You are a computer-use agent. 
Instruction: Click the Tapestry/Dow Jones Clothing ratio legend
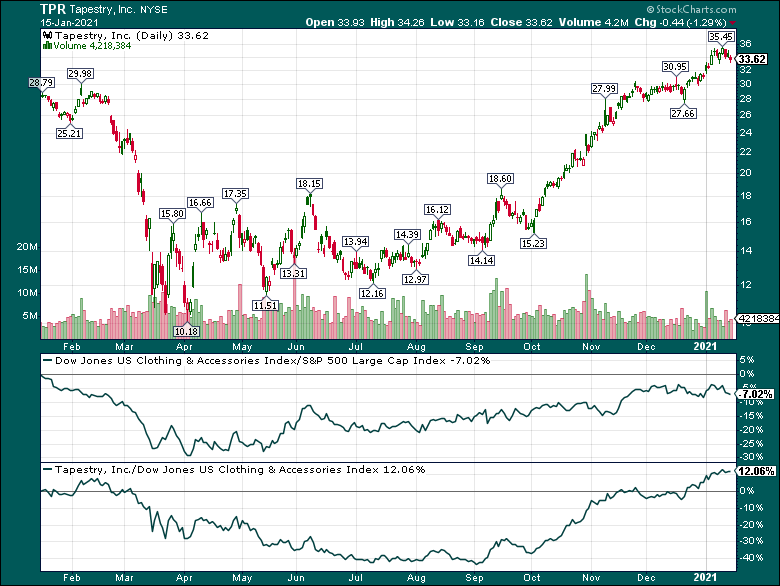(x=240, y=470)
